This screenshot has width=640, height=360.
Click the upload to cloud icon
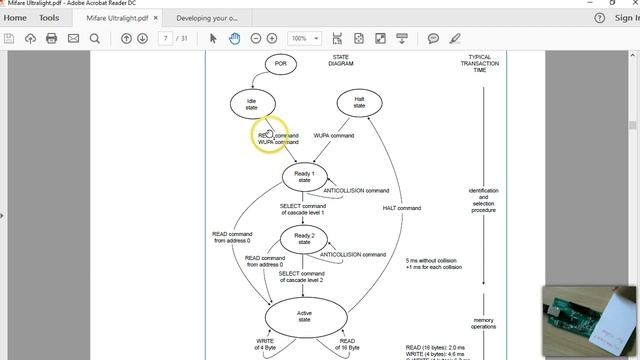pyautogui.click(x=30, y=39)
